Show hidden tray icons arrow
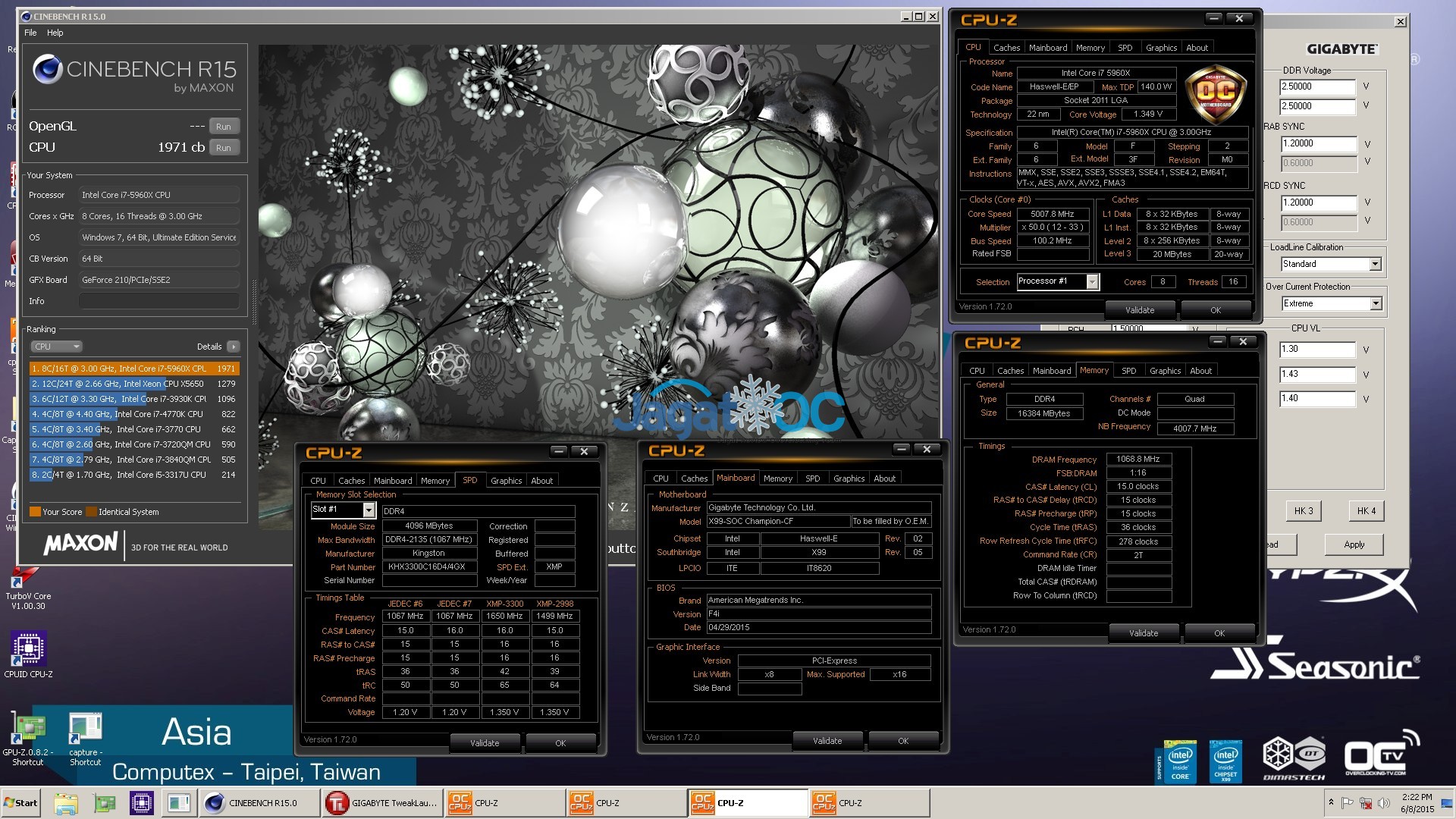 (1331, 802)
